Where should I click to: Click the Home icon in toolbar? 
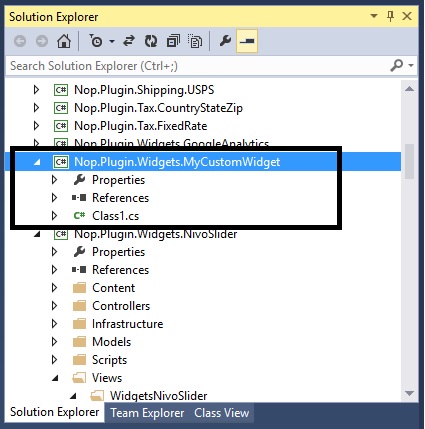tap(64, 41)
